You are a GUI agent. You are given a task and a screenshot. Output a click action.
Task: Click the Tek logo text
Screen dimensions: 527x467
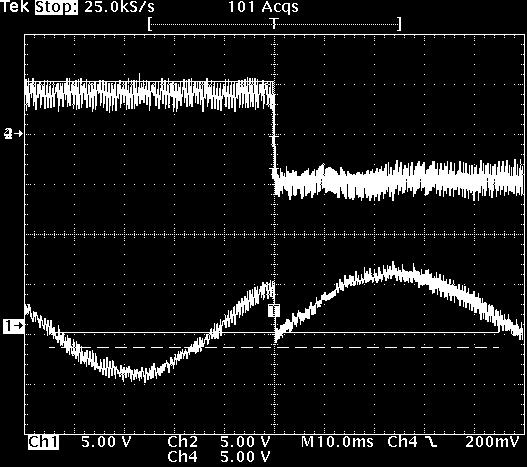coord(15,7)
